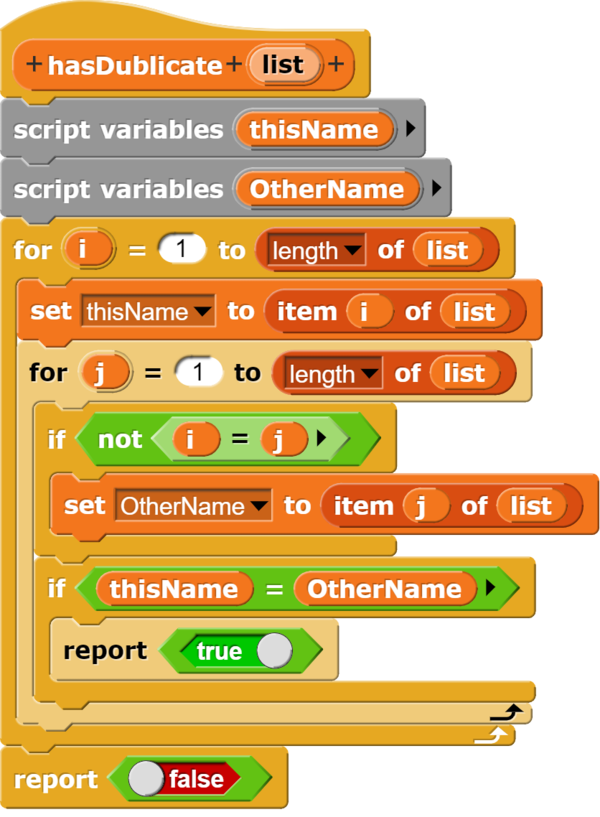
Task: Toggle the false boolean in final report
Action: coord(148,779)
